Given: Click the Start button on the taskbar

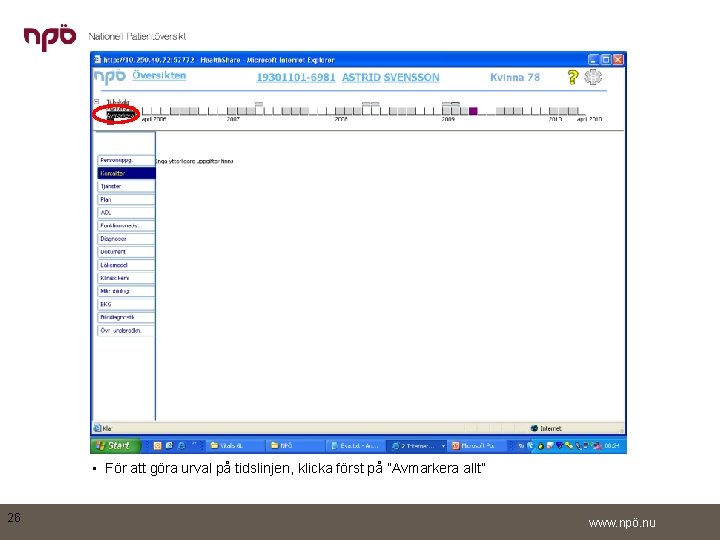Looking at the screenshot, I should click(114, 445).
